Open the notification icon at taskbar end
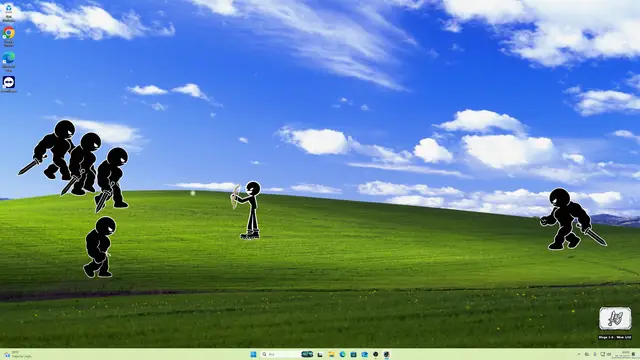The height and width of the screenshot is (360, 640). coord(634,354)
